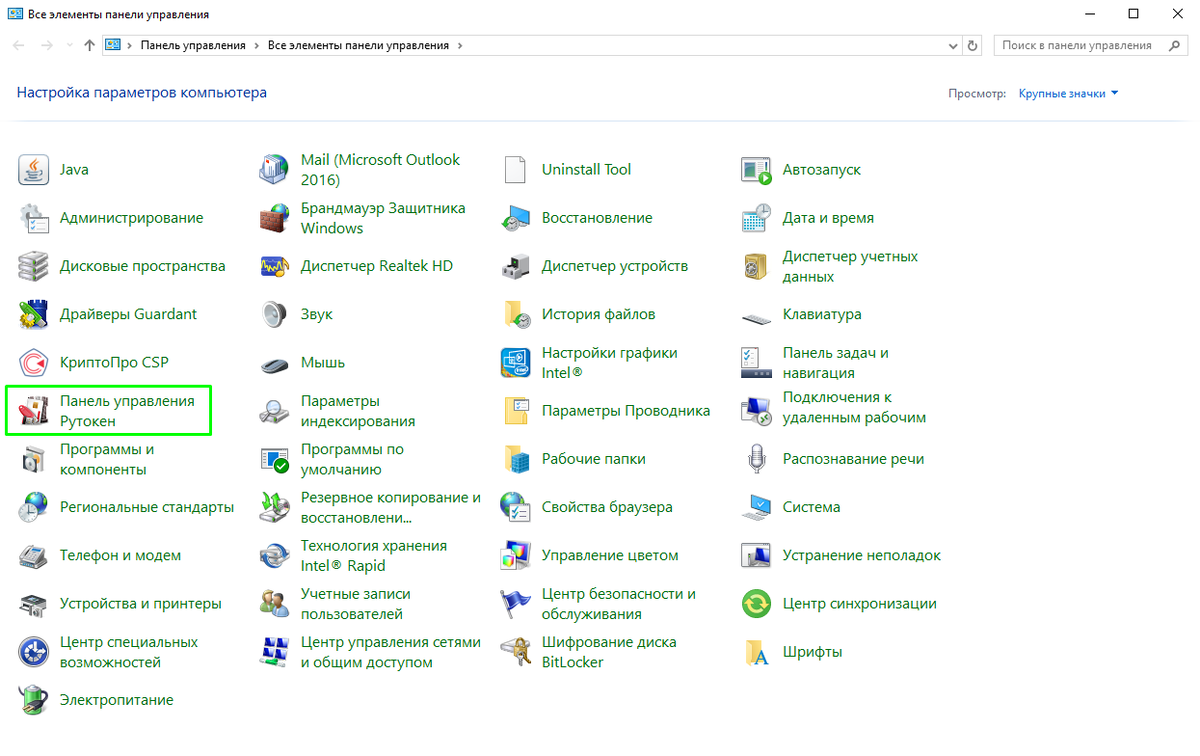Open Параметры индексирования icon
The height and width of the screenshot is (756, 1200).
click(274, 411)
